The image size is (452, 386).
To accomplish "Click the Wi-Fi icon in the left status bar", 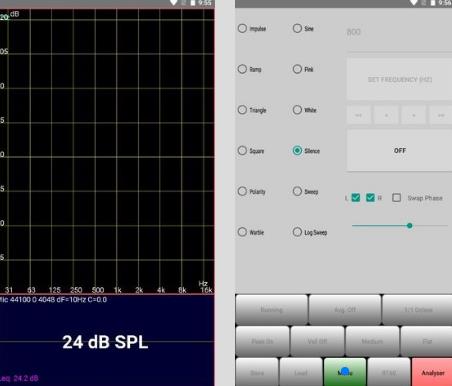I will pyautogui.click(x=173, y=3).
